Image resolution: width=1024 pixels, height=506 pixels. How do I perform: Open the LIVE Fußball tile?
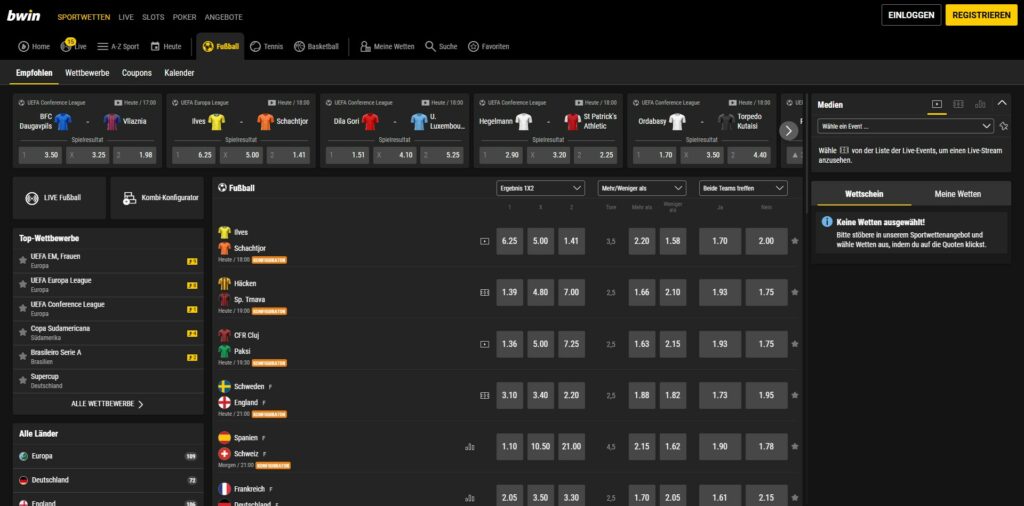tap(59, 198)
